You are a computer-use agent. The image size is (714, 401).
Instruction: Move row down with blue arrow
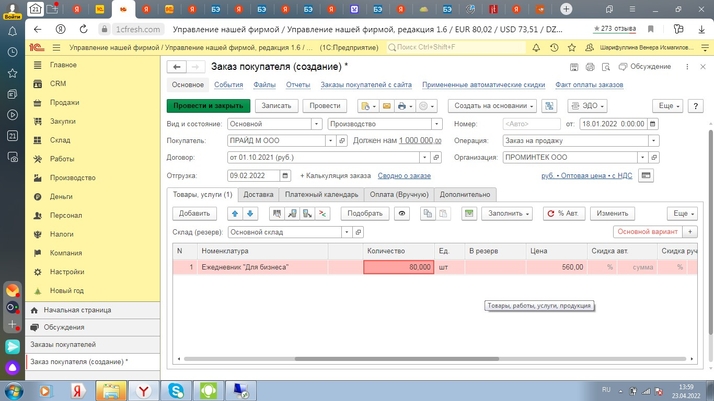[x=250, y=213]
